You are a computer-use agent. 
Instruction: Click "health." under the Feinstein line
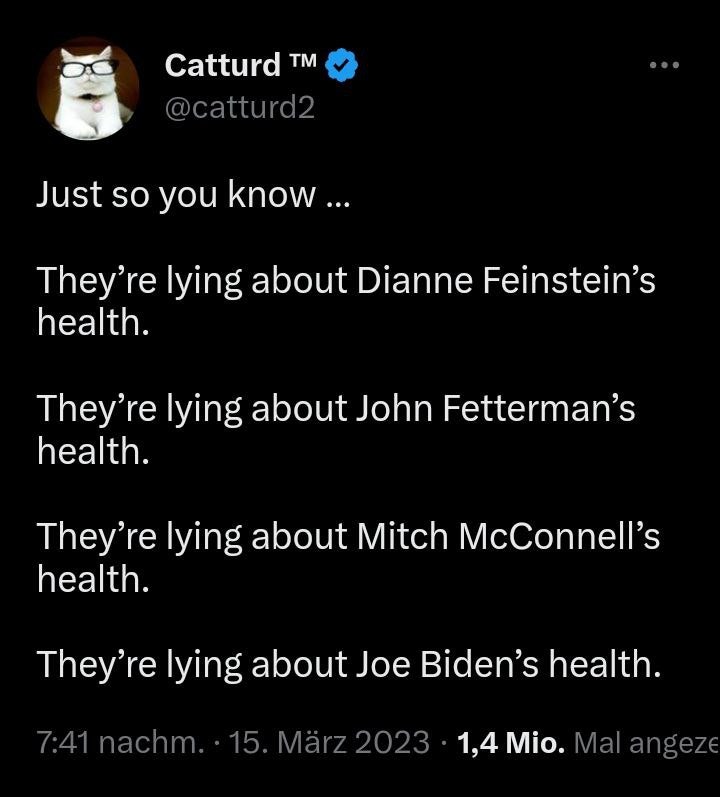[x=92, y=324]
